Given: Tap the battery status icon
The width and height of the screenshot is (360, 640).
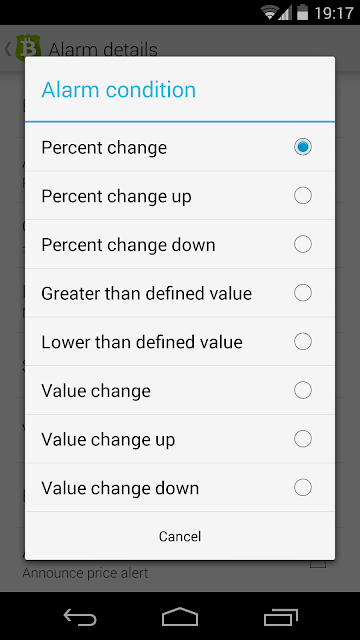Looking at the screenshot, I should [x=302, y=12].
